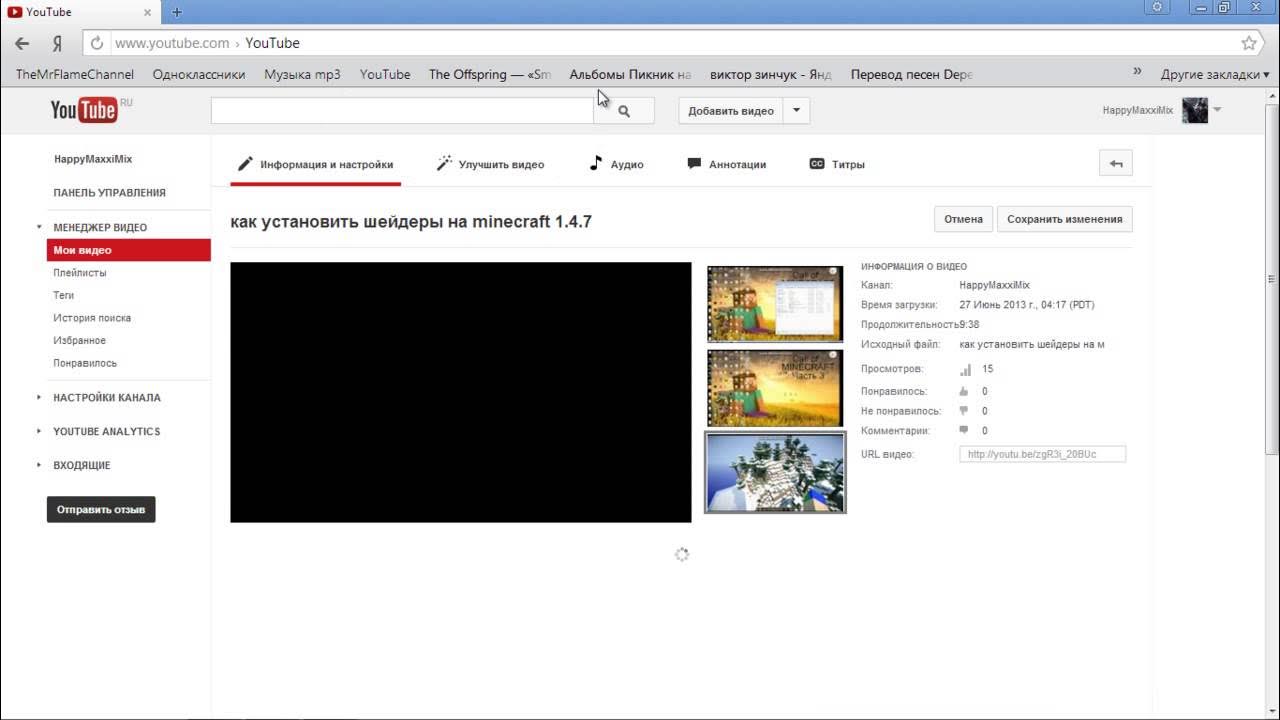1280x720 pixels.
Task: Open Перевод песен bookmark
Action: pyautogui.click(x=911, y=74)
